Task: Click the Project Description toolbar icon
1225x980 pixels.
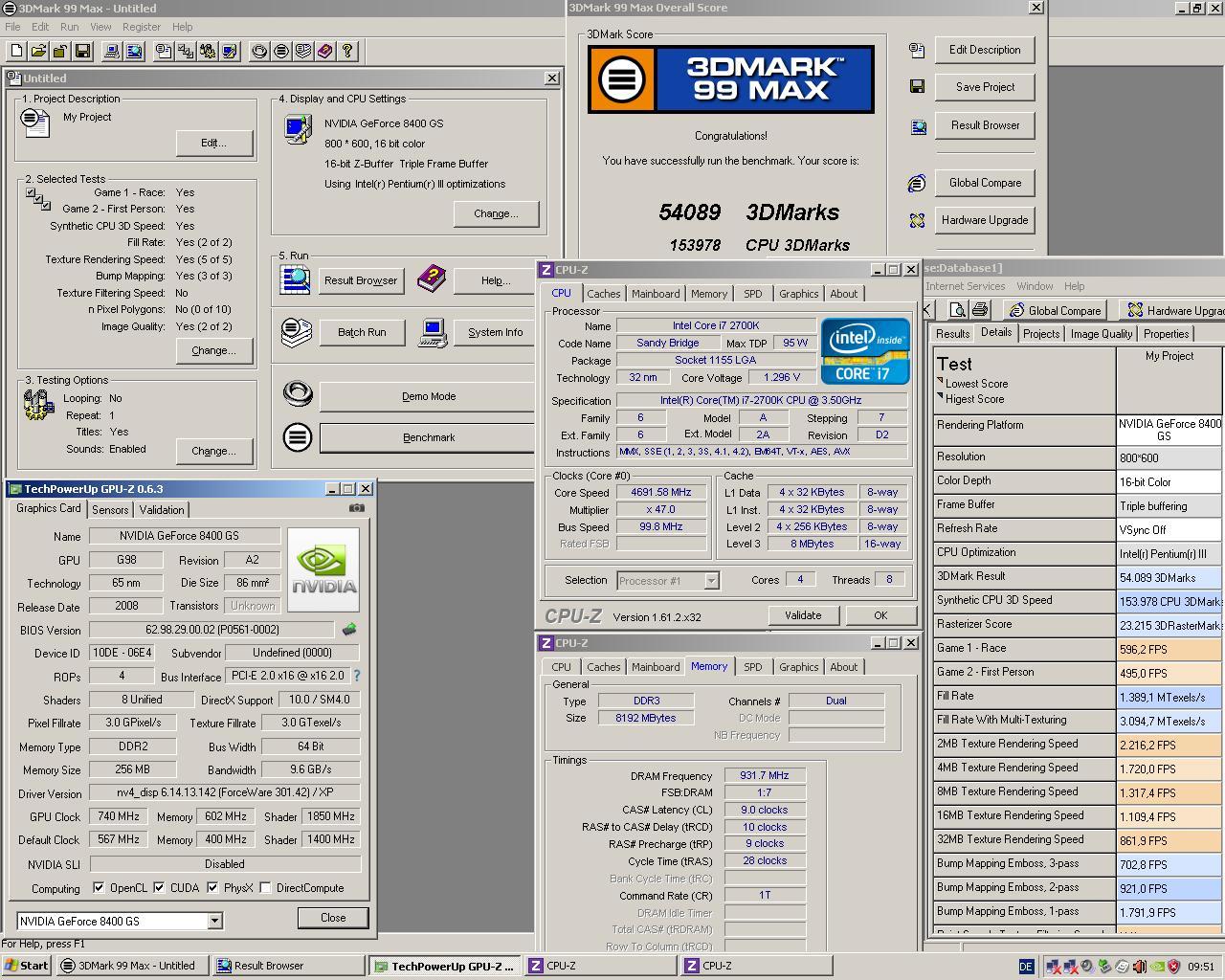Action: pos(165,51)
